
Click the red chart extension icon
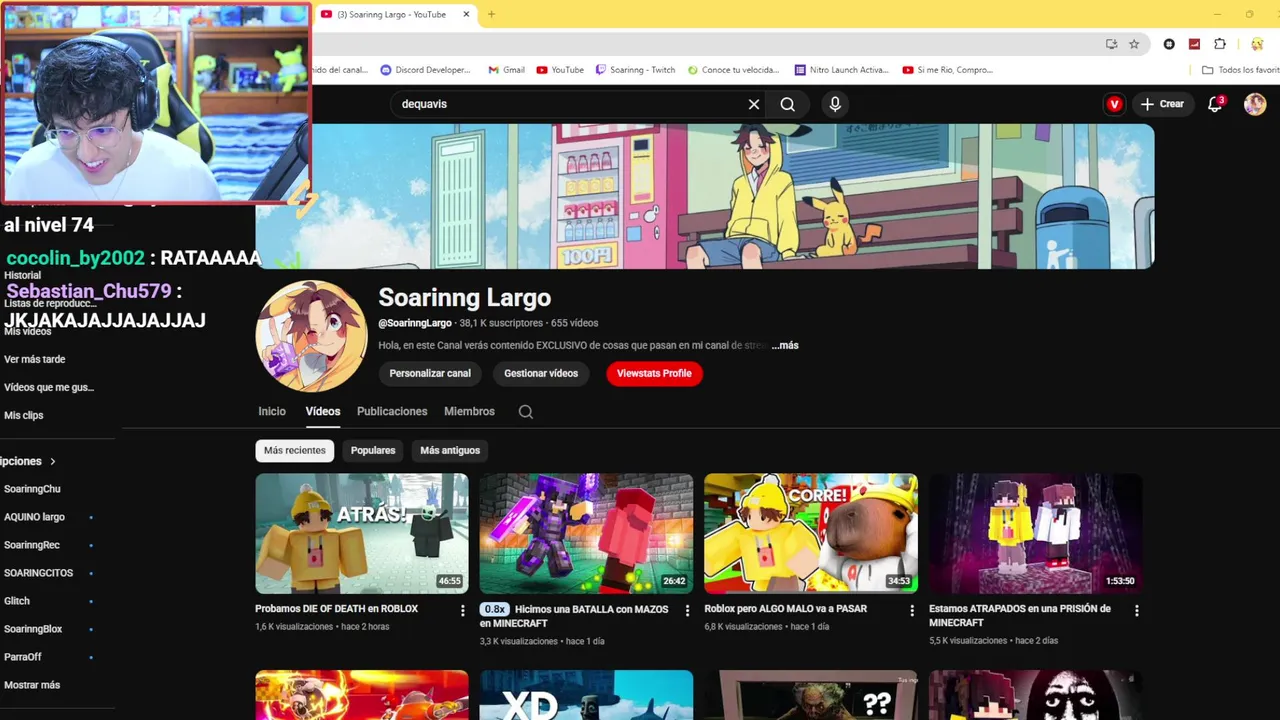1194,44
